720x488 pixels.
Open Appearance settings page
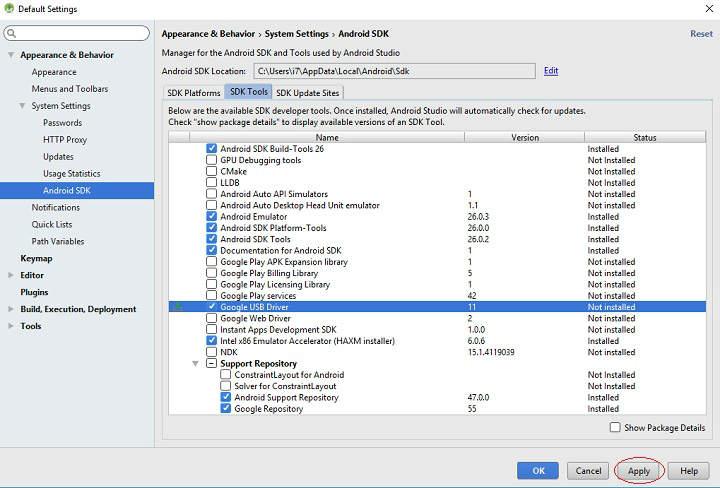pos(54,72)
